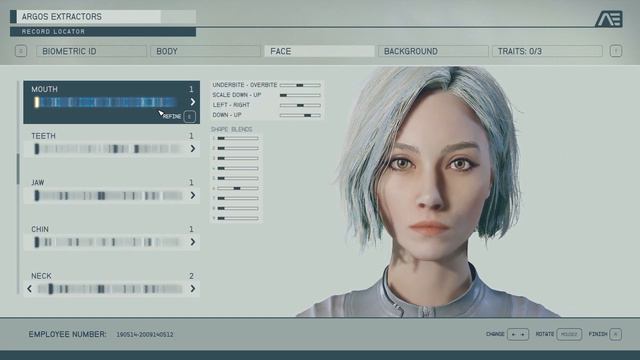Click the Neck preset number 2
This screenshot has width=640, height=360.
tap(191, 276)
